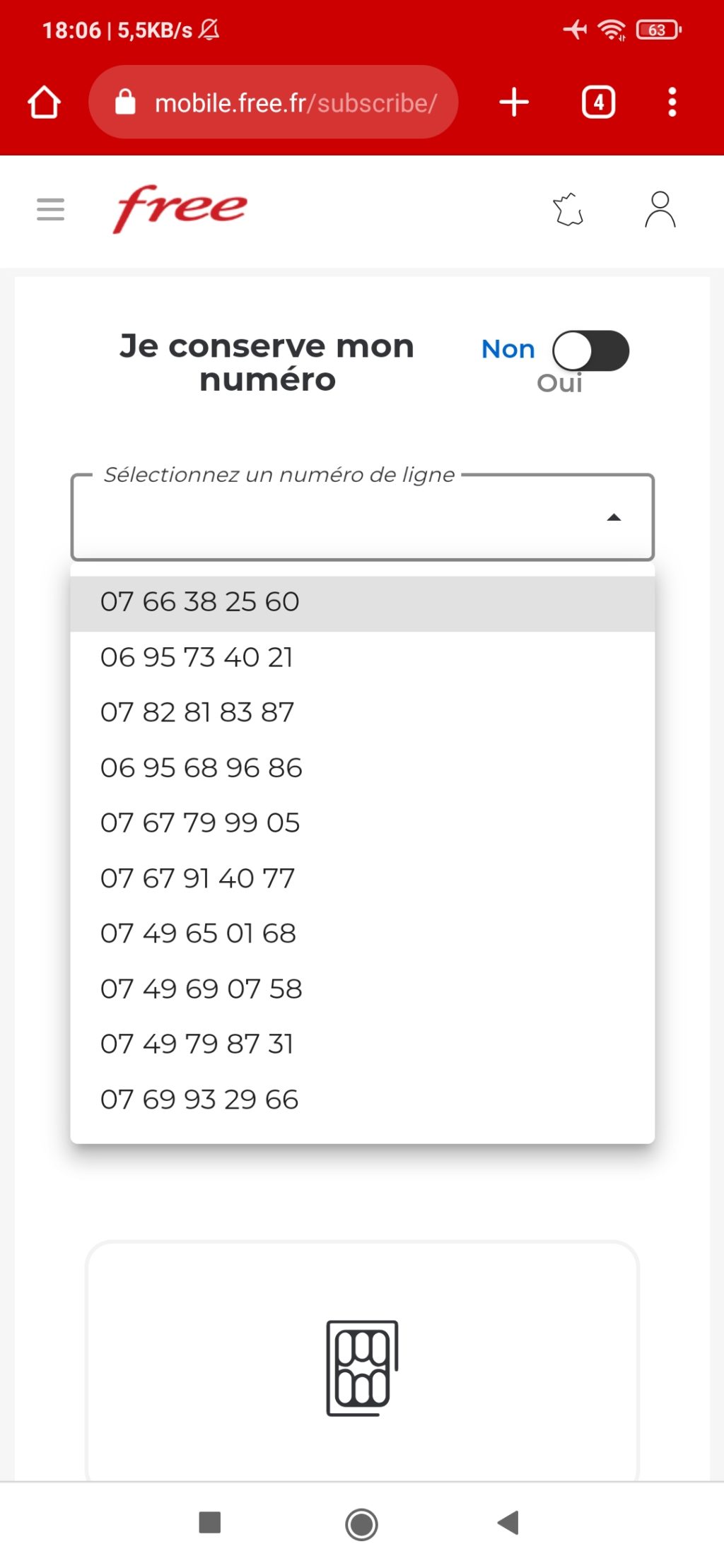Screen dimensions: 724x1568
Task: Open the tab switcher showing 4
Action: point(598,102)
